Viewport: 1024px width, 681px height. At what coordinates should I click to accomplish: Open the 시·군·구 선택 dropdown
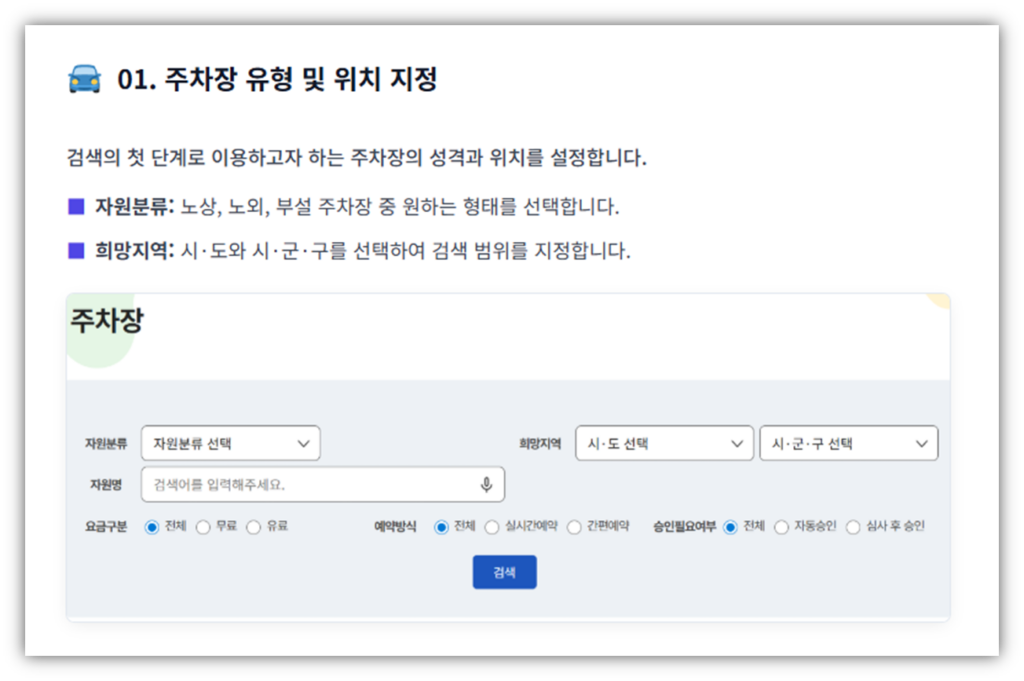(x=848, y=443)
